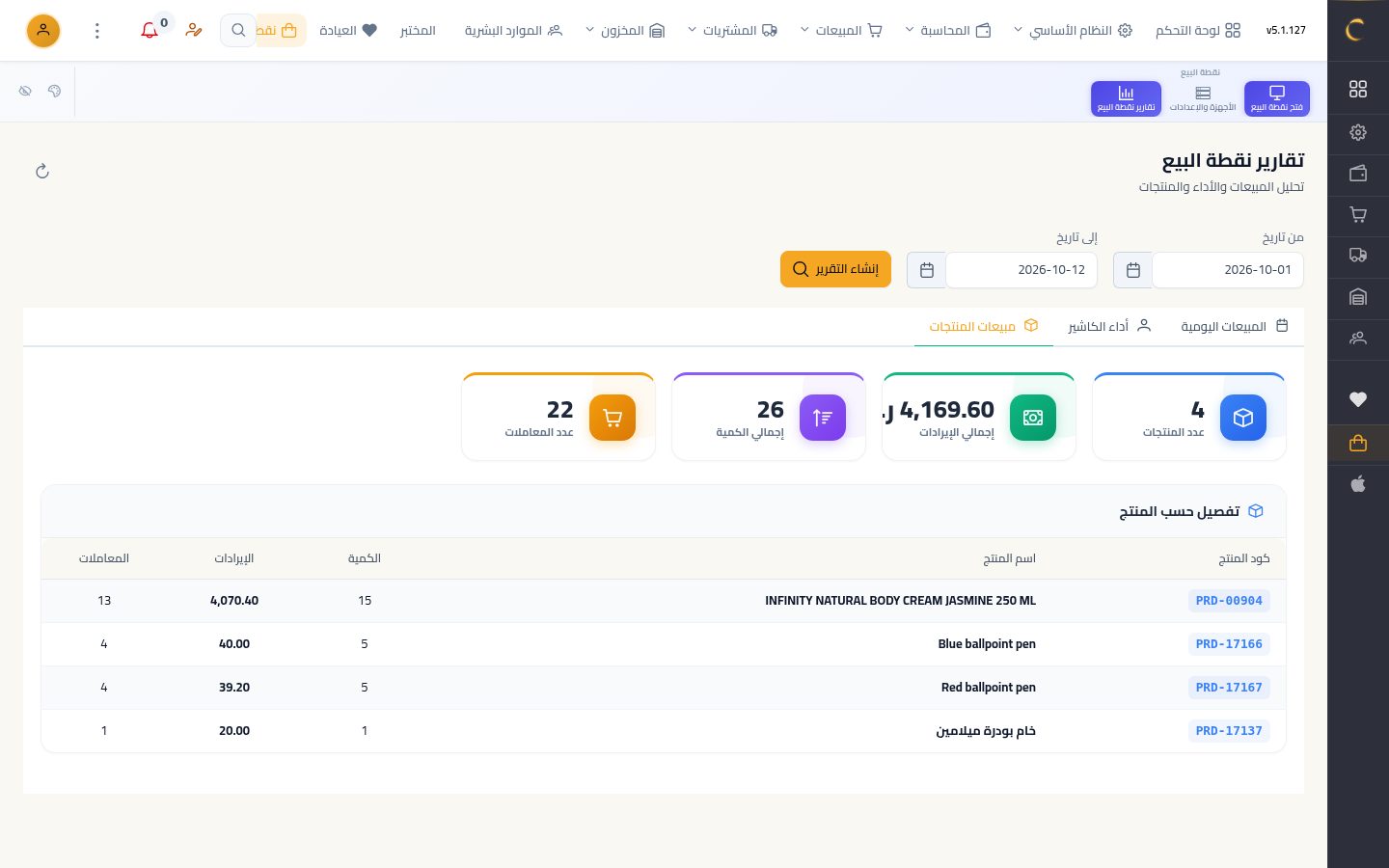Click the إلى تاريخ date field 2026-10-12

1021,270
